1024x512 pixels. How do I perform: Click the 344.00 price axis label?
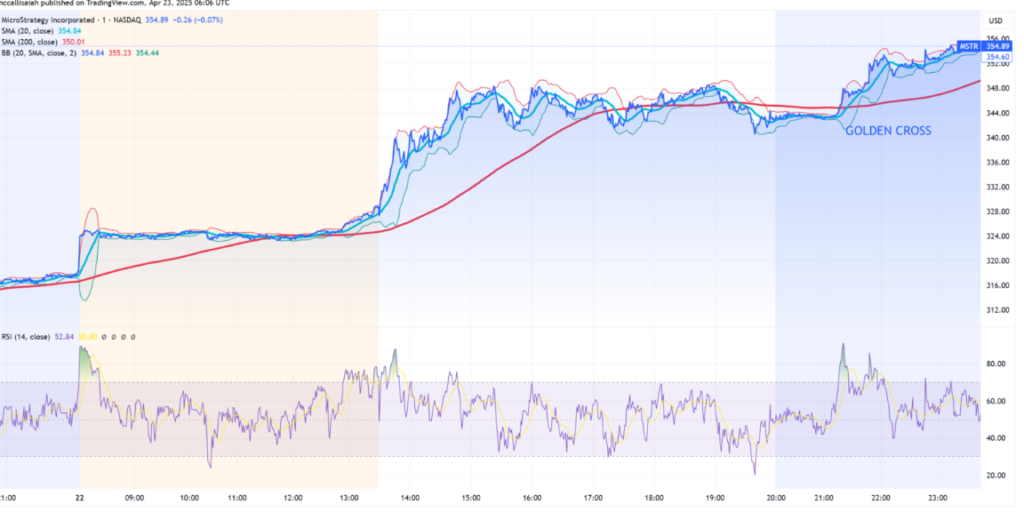tap(997, 113)
